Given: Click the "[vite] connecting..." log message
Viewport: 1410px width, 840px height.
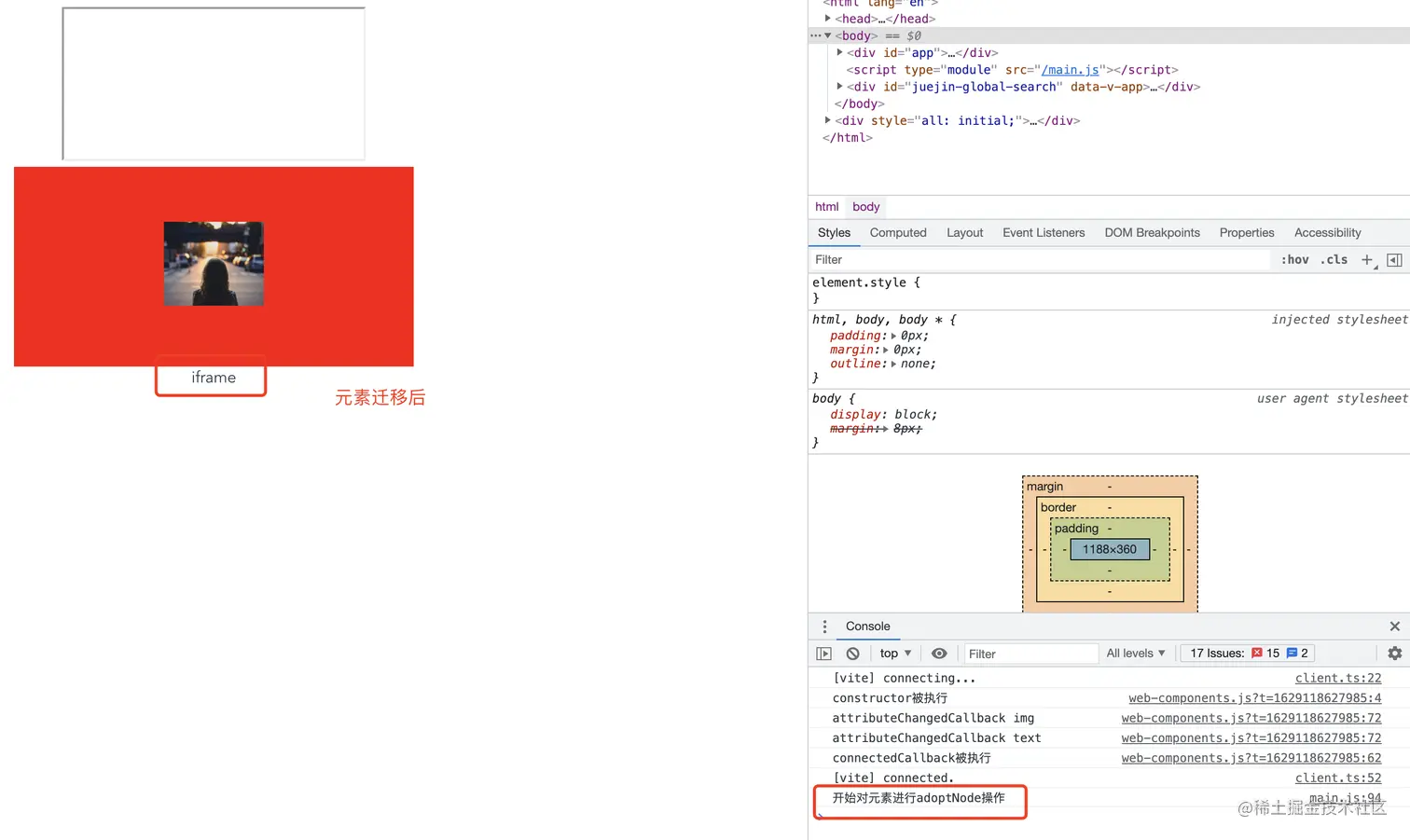Looking at the screenshot, I should coord(904,679).
